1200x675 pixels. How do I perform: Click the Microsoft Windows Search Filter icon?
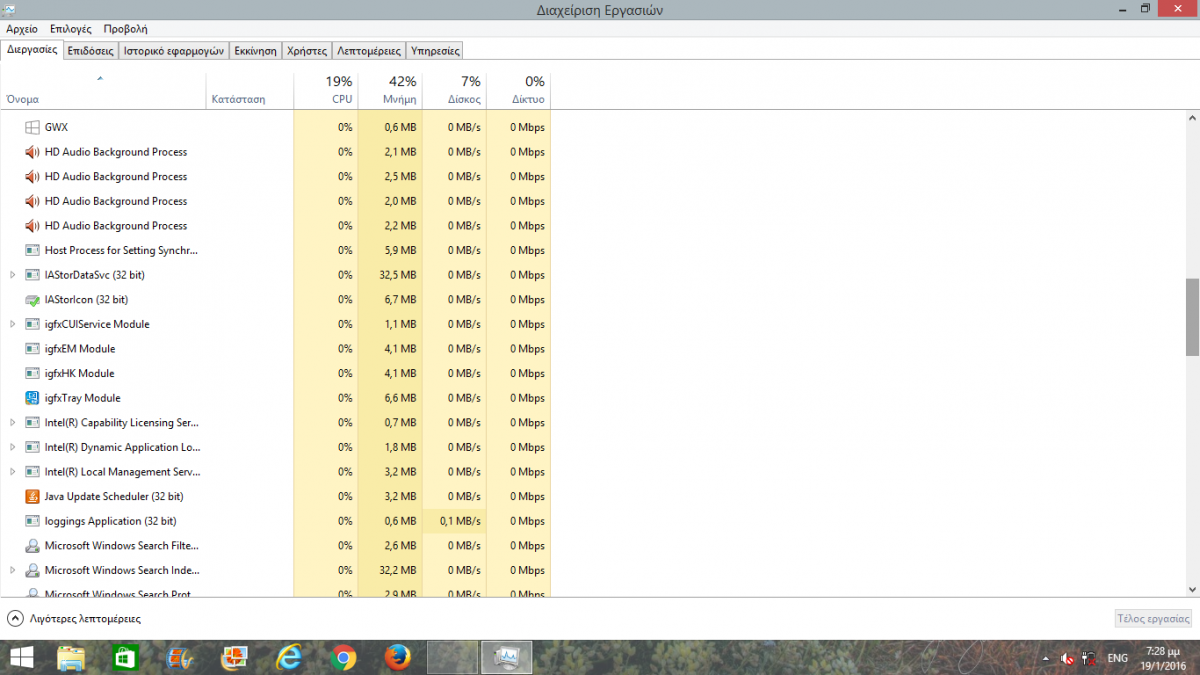tap(32, 546)
